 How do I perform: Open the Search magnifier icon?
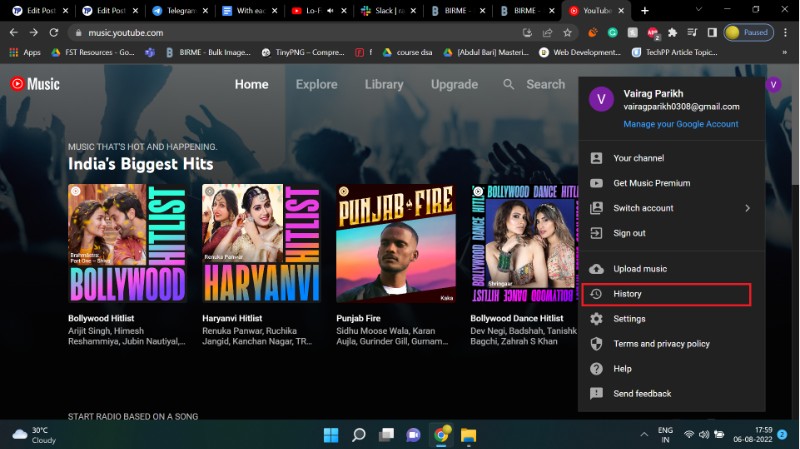(x=509, y=85)
